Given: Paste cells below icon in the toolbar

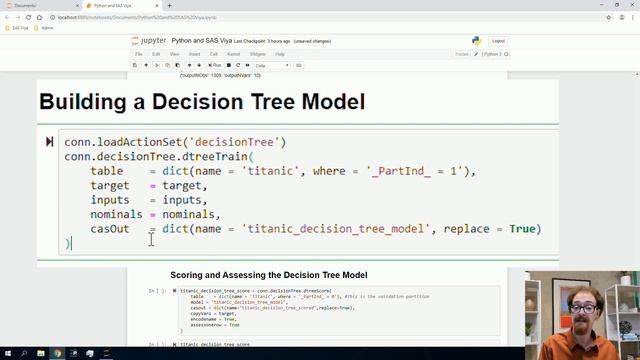Looking at the screenshot, I should point(178,65).
